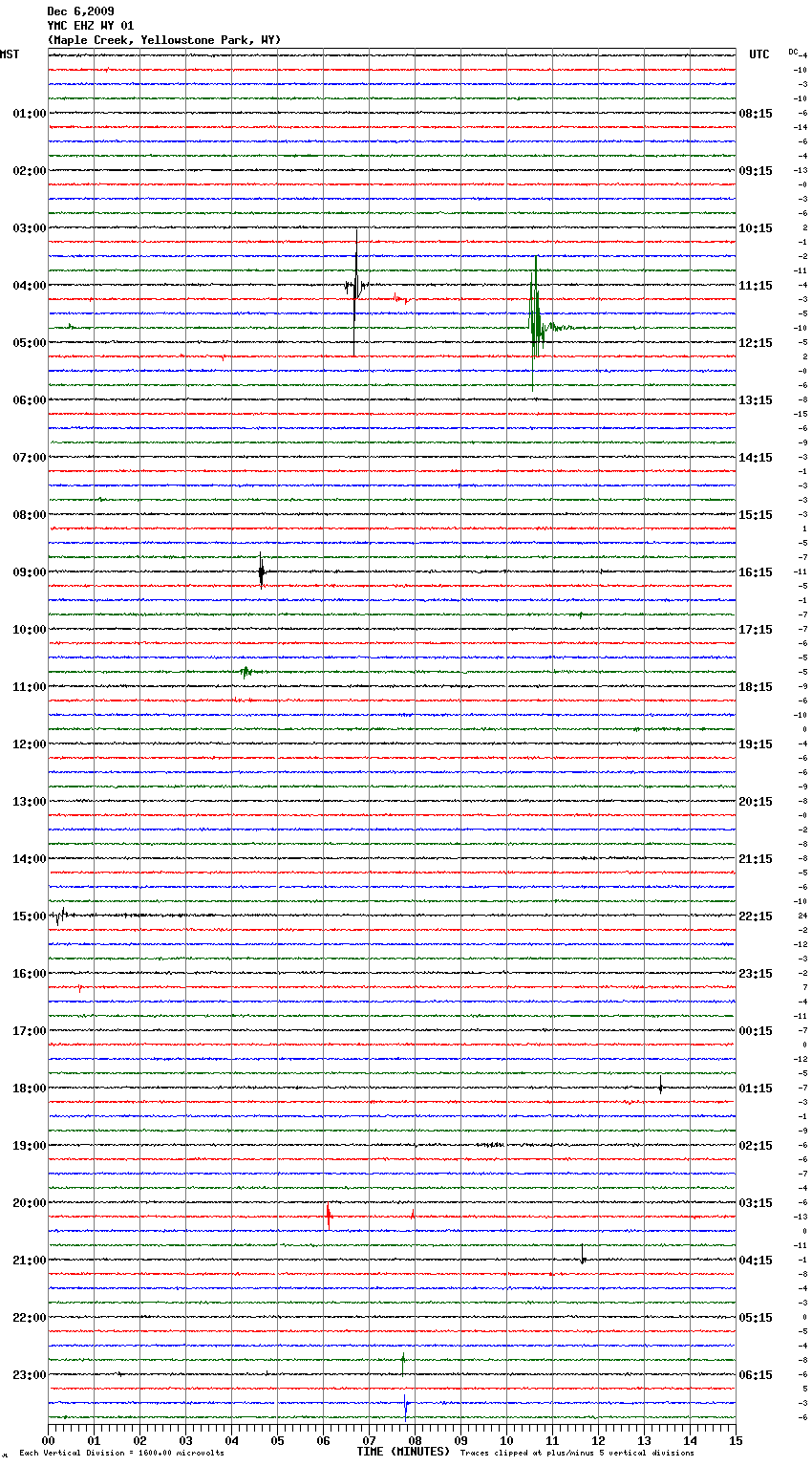
Task: Select the black spike on the 18:00 trace
Action: [x=660, y=1085]
